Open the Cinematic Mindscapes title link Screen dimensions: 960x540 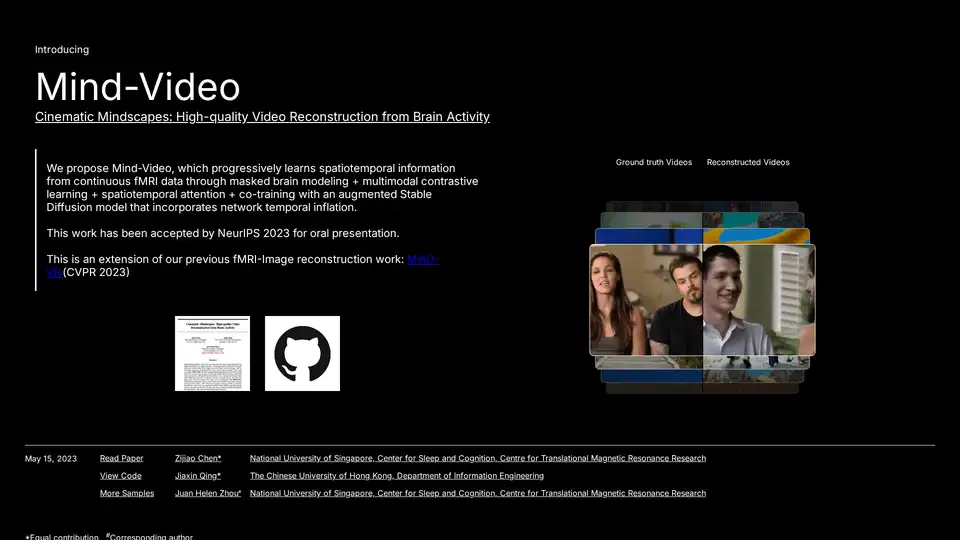tap(262, 117)
